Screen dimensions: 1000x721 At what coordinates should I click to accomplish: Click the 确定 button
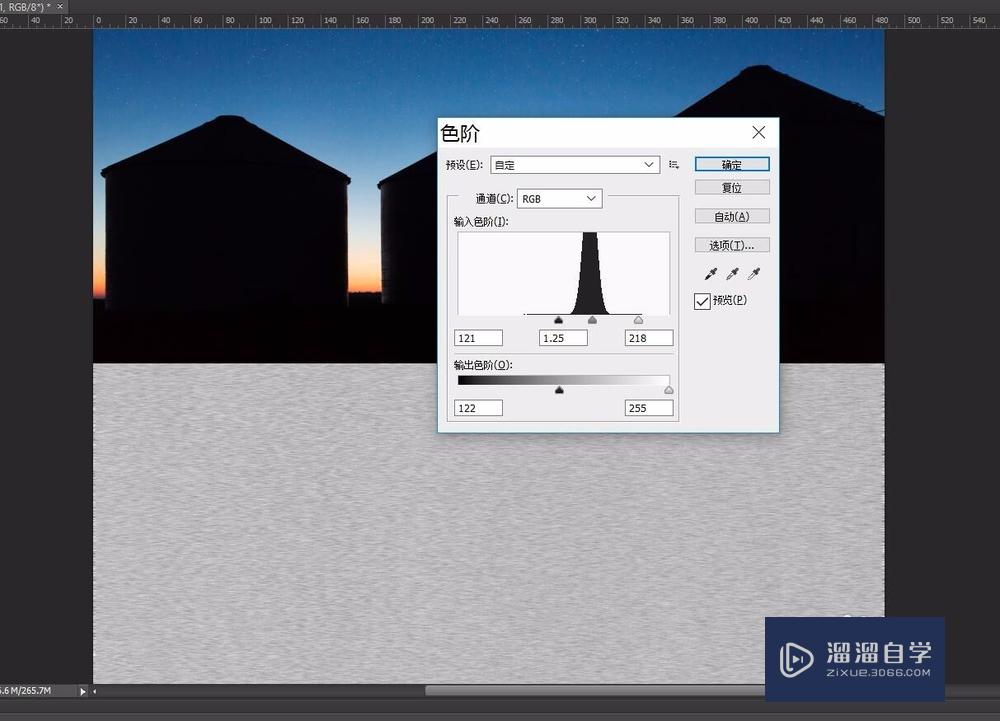pyautogui.click(x=732, y=164)
